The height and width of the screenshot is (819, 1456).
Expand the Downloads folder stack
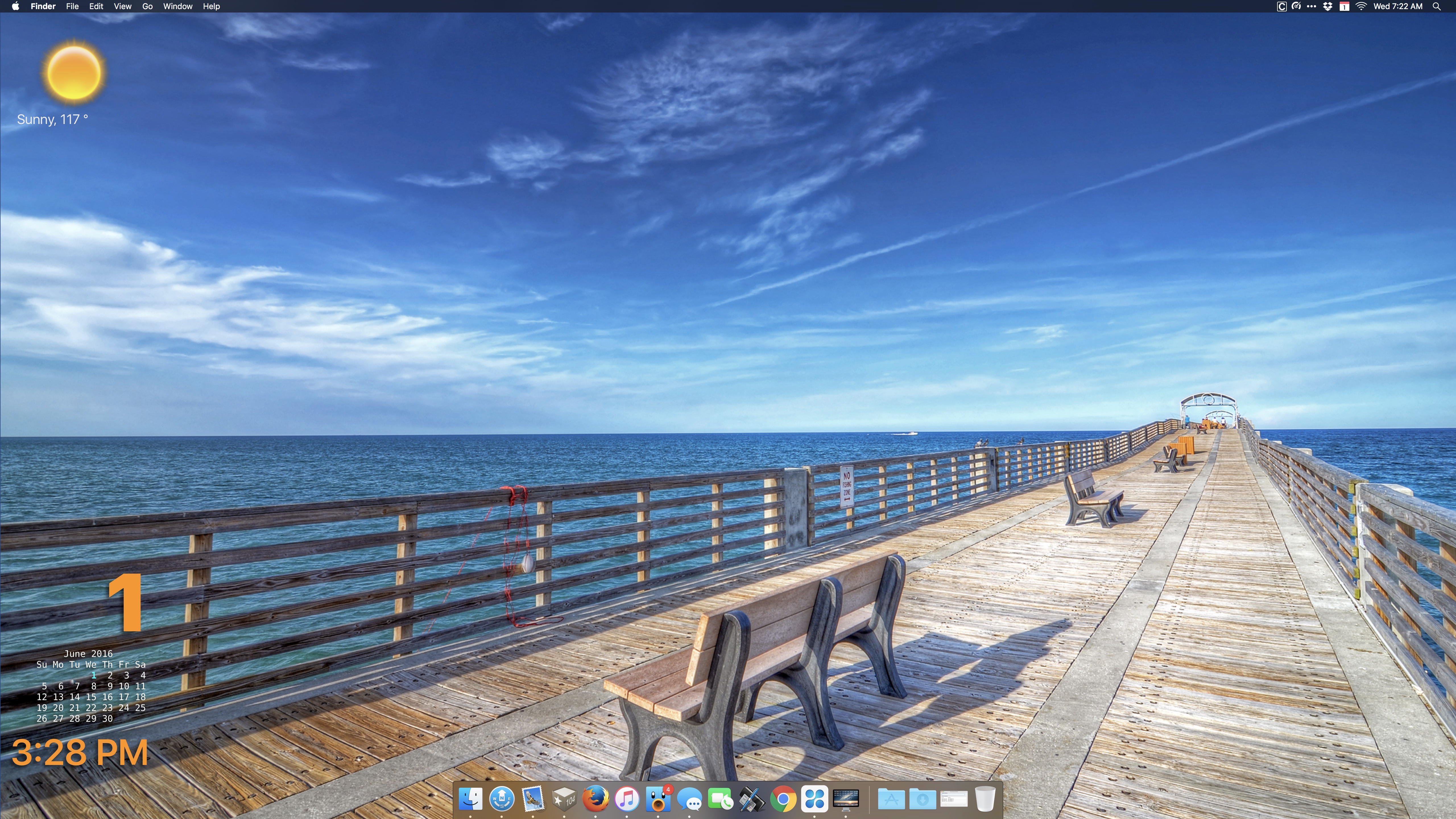[x=923, y=799]
